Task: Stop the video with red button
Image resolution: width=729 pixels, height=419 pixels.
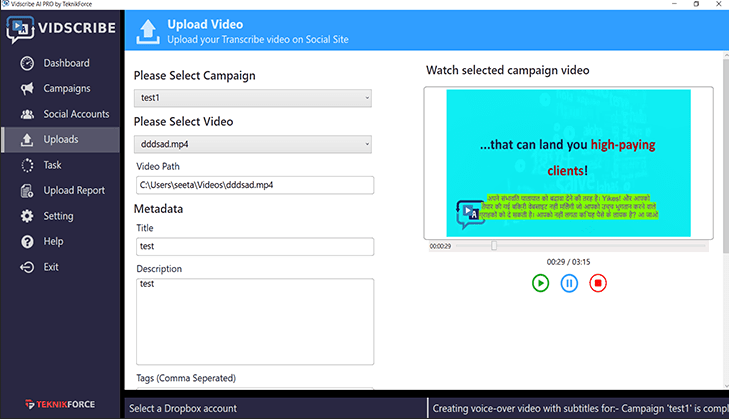Action: click(x=598, y=283)
